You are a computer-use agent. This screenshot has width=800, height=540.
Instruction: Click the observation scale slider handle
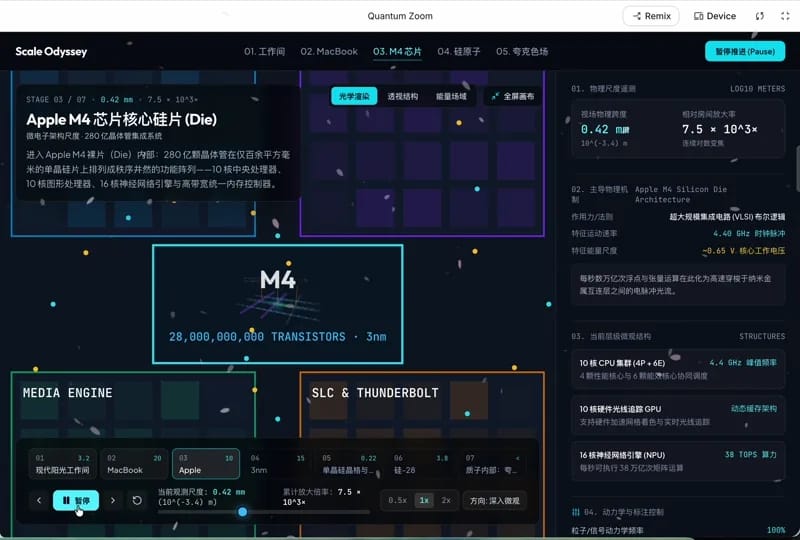click(x=243, y=511)
